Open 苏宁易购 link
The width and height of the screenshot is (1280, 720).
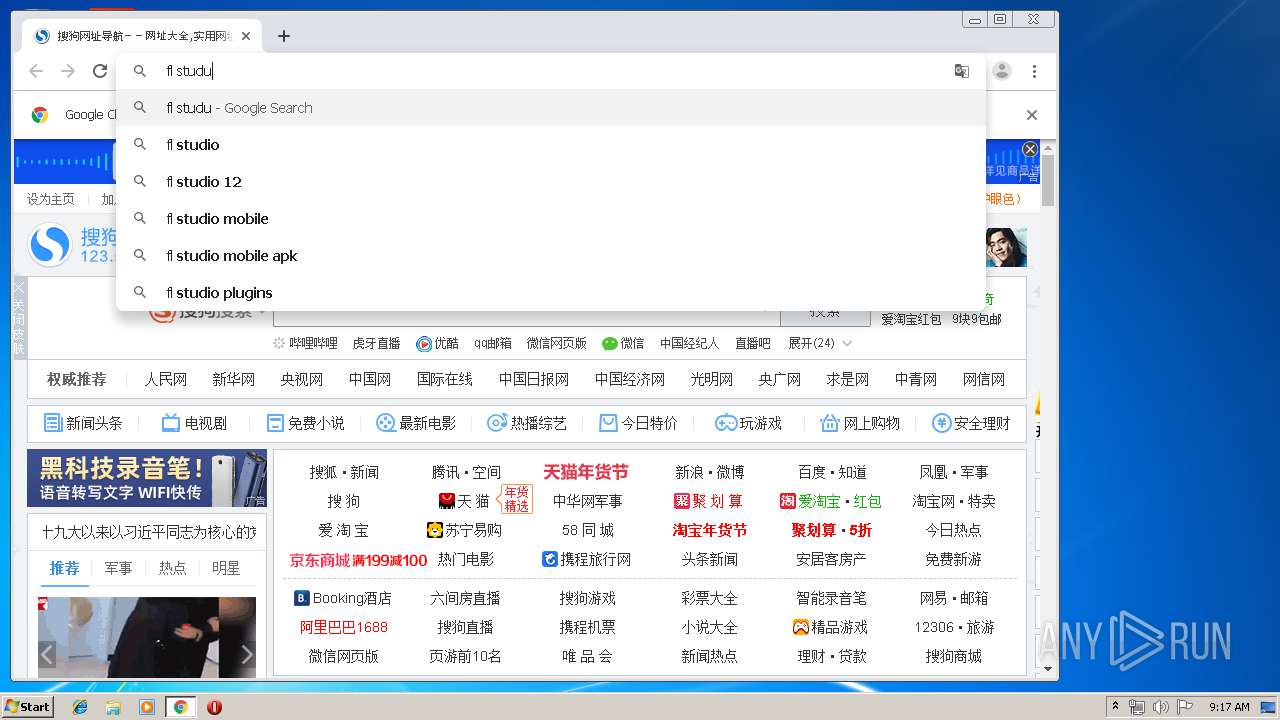click(465, 530)
